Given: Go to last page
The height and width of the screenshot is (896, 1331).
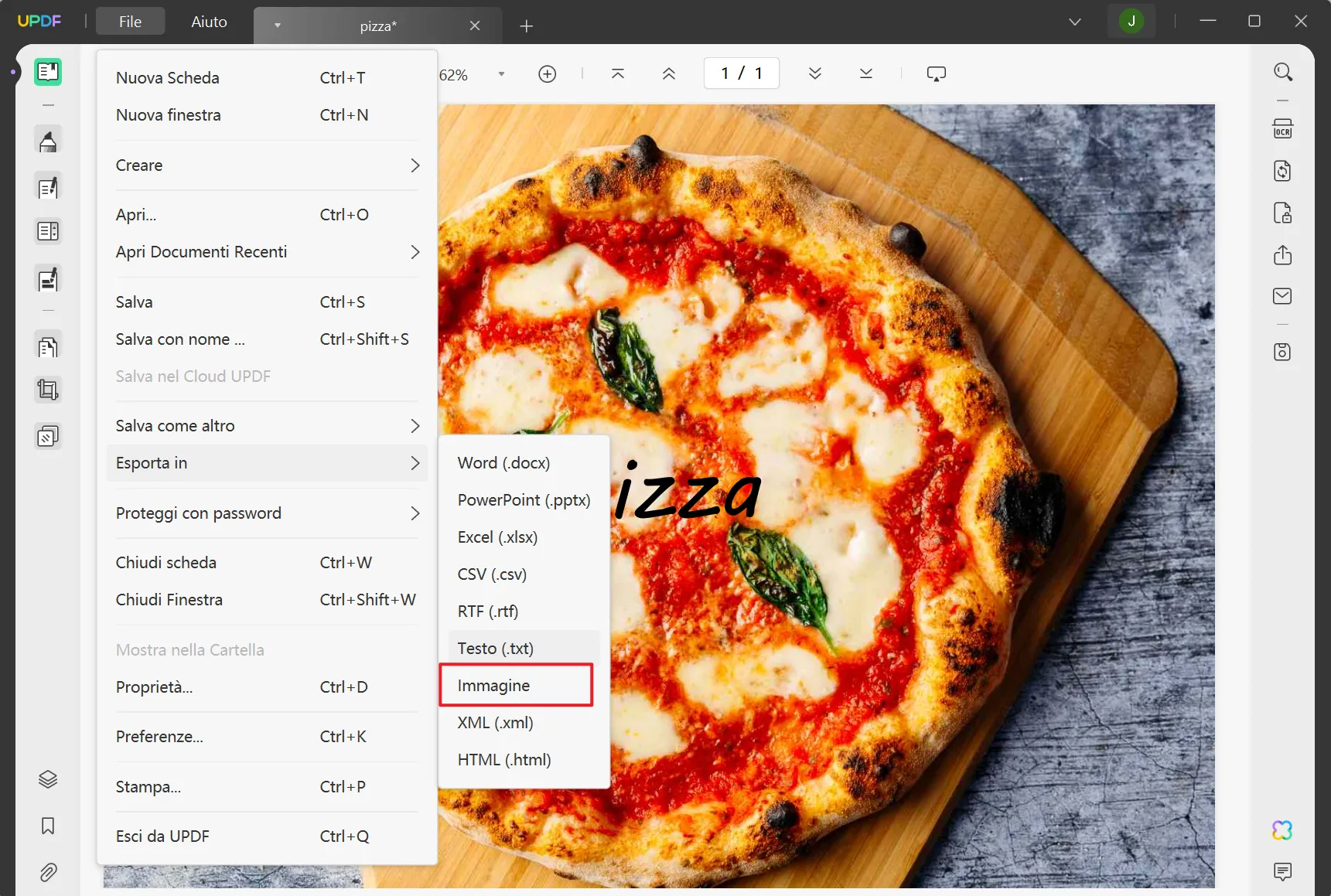Looking at the screenshot, I should 866,73.
